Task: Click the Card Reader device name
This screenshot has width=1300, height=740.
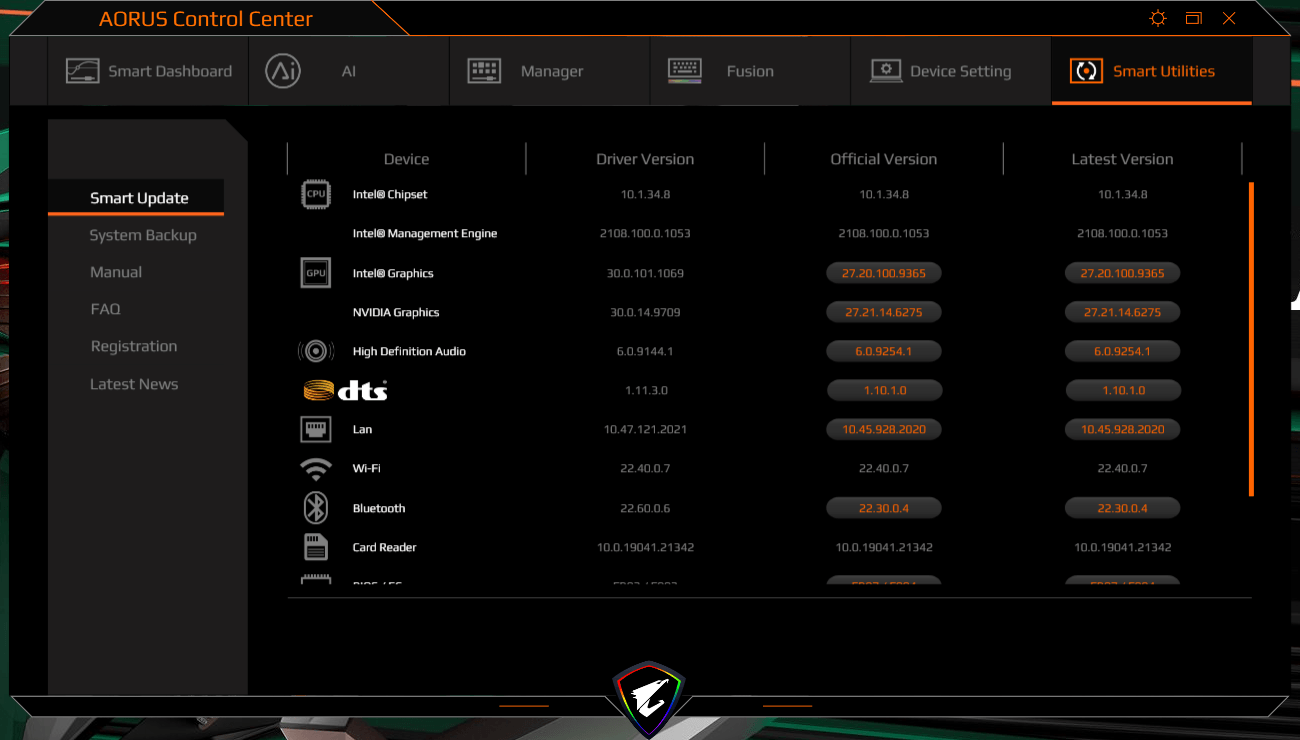Action: (x=385, y=547)
